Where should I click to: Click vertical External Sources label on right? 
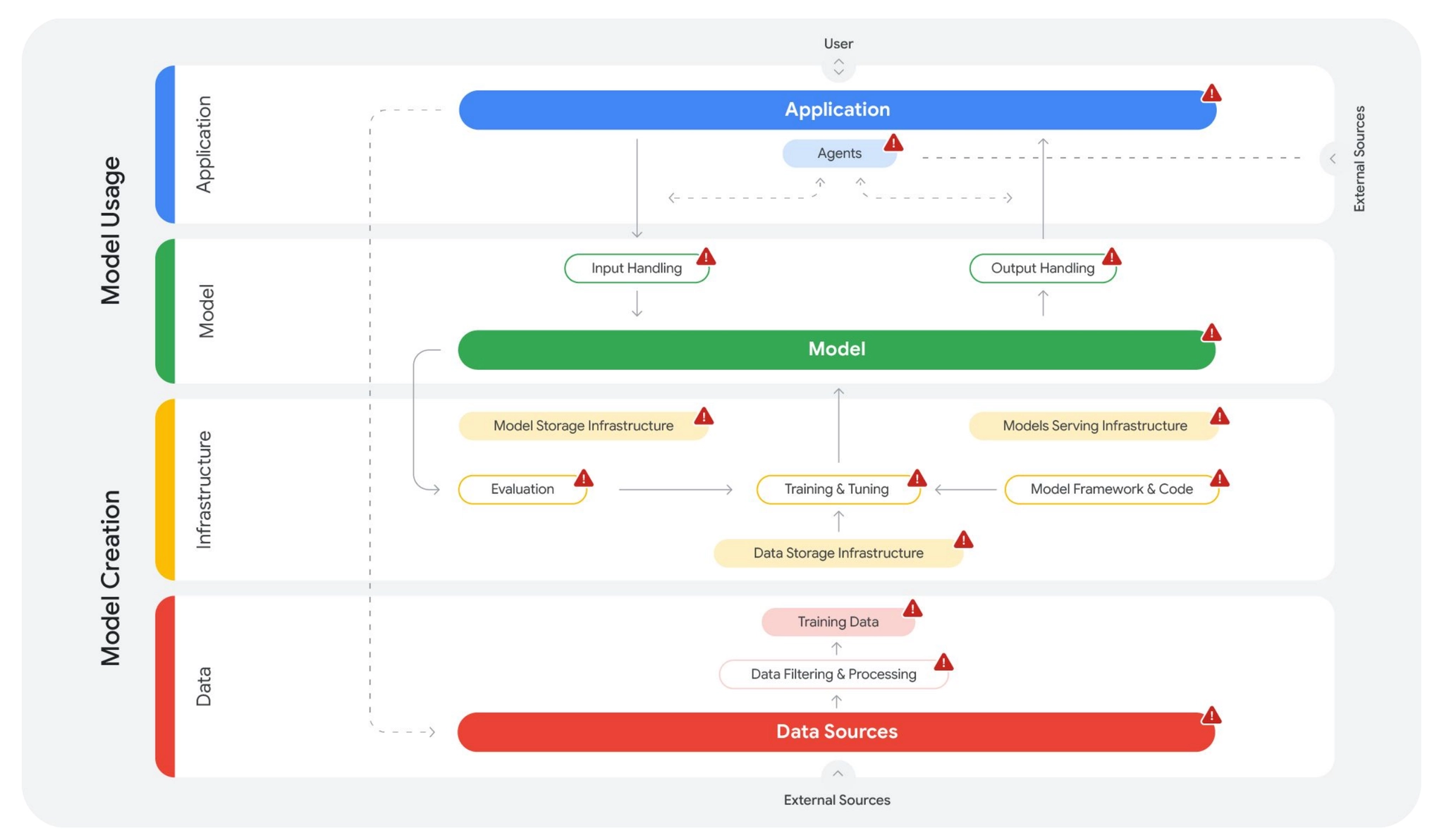1359,159
